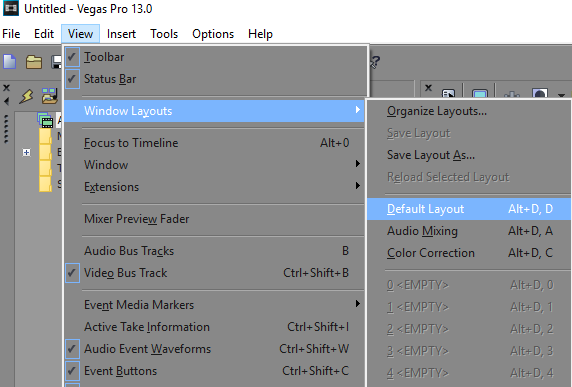This screenshot has width=572, height=387.
Task: Open the File menu
Action: point(11,34)
